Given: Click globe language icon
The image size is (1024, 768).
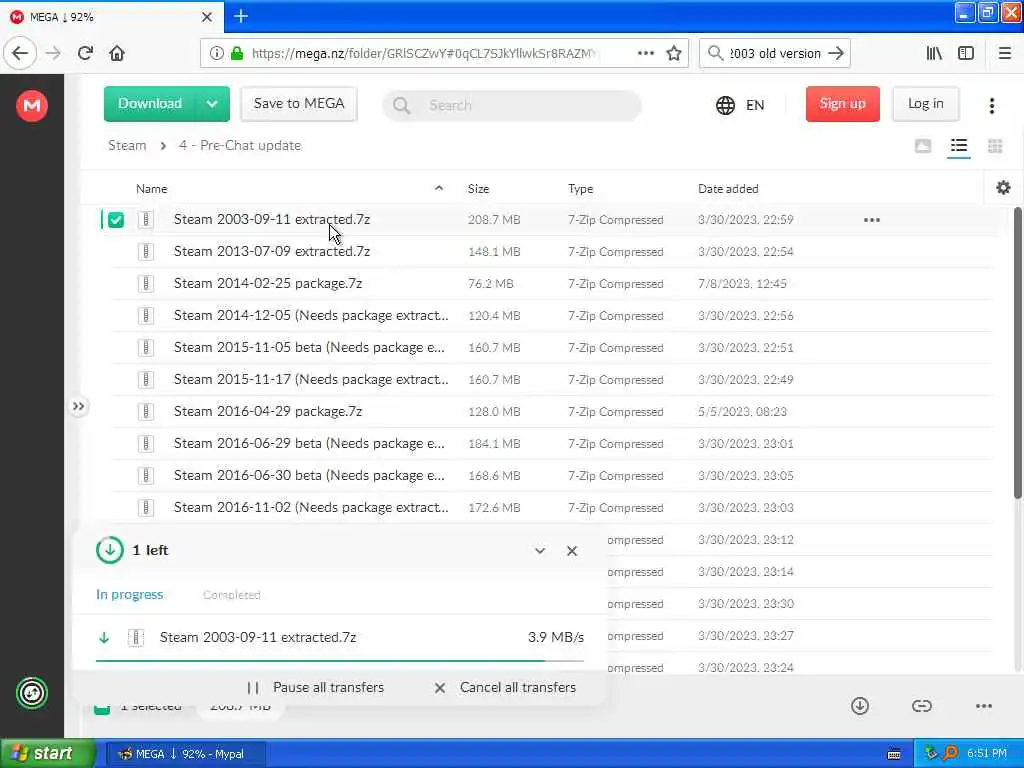Looking at the screenshot, I should tap(726, 105).
